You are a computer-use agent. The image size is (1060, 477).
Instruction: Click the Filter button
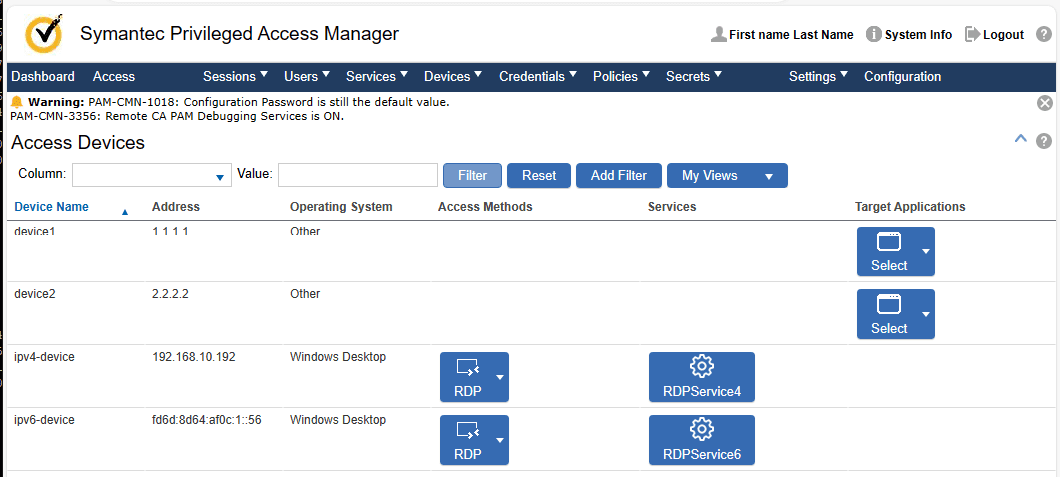click(x=473, y=176)
